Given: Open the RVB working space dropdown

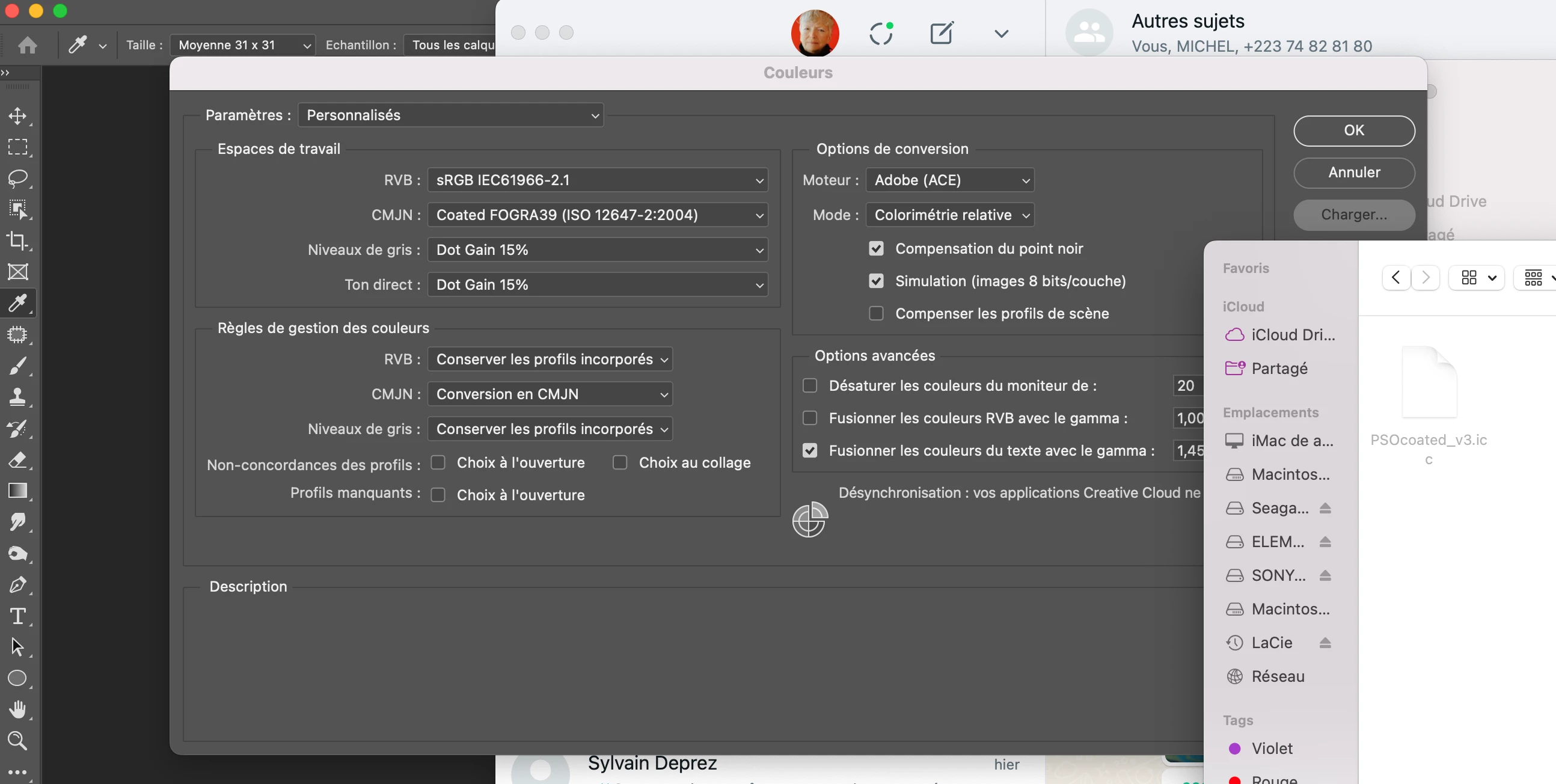Looking at the screenshot, I should click(597, 180).
